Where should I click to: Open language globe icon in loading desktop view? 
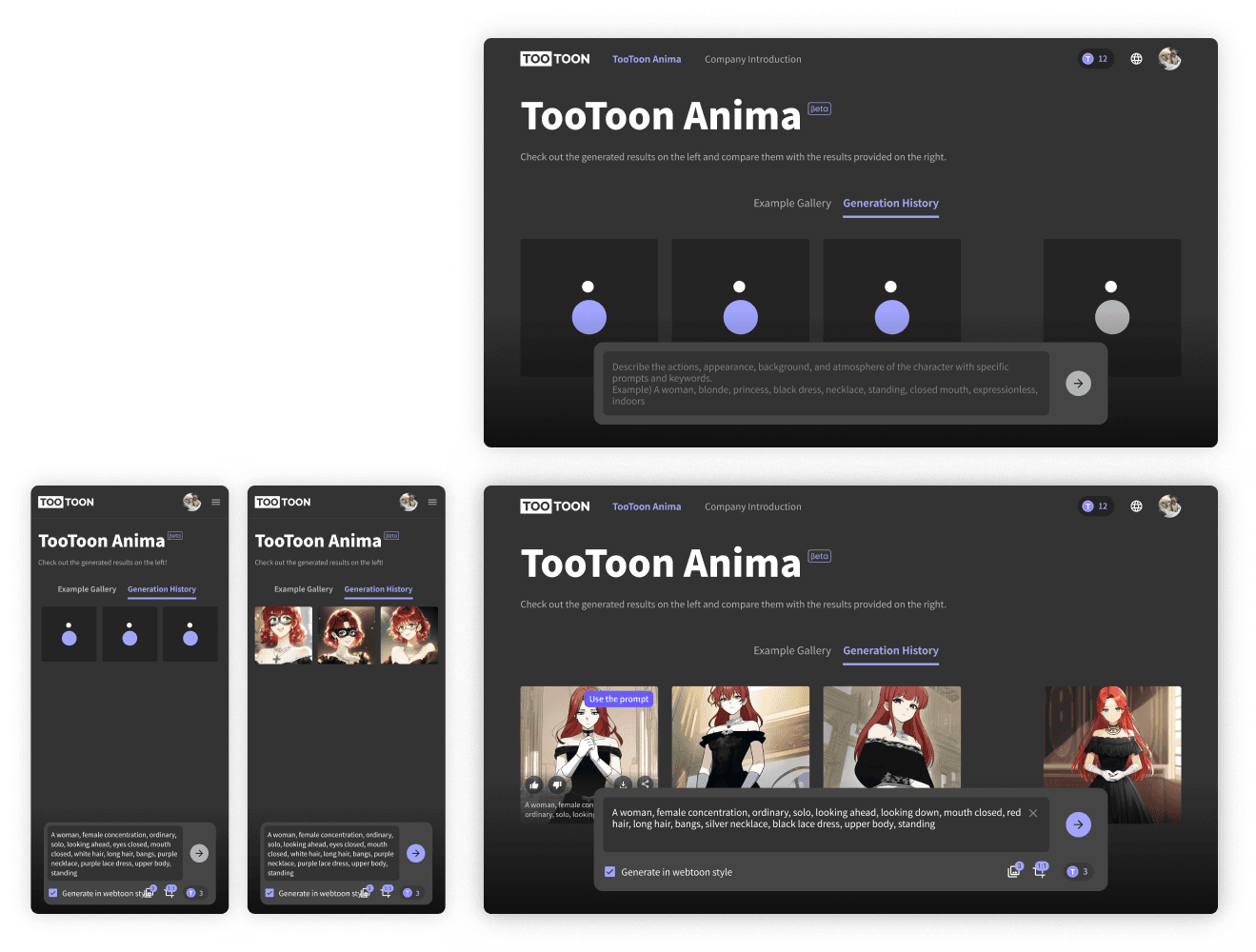pyautogui.click(x=1136, y=59)
